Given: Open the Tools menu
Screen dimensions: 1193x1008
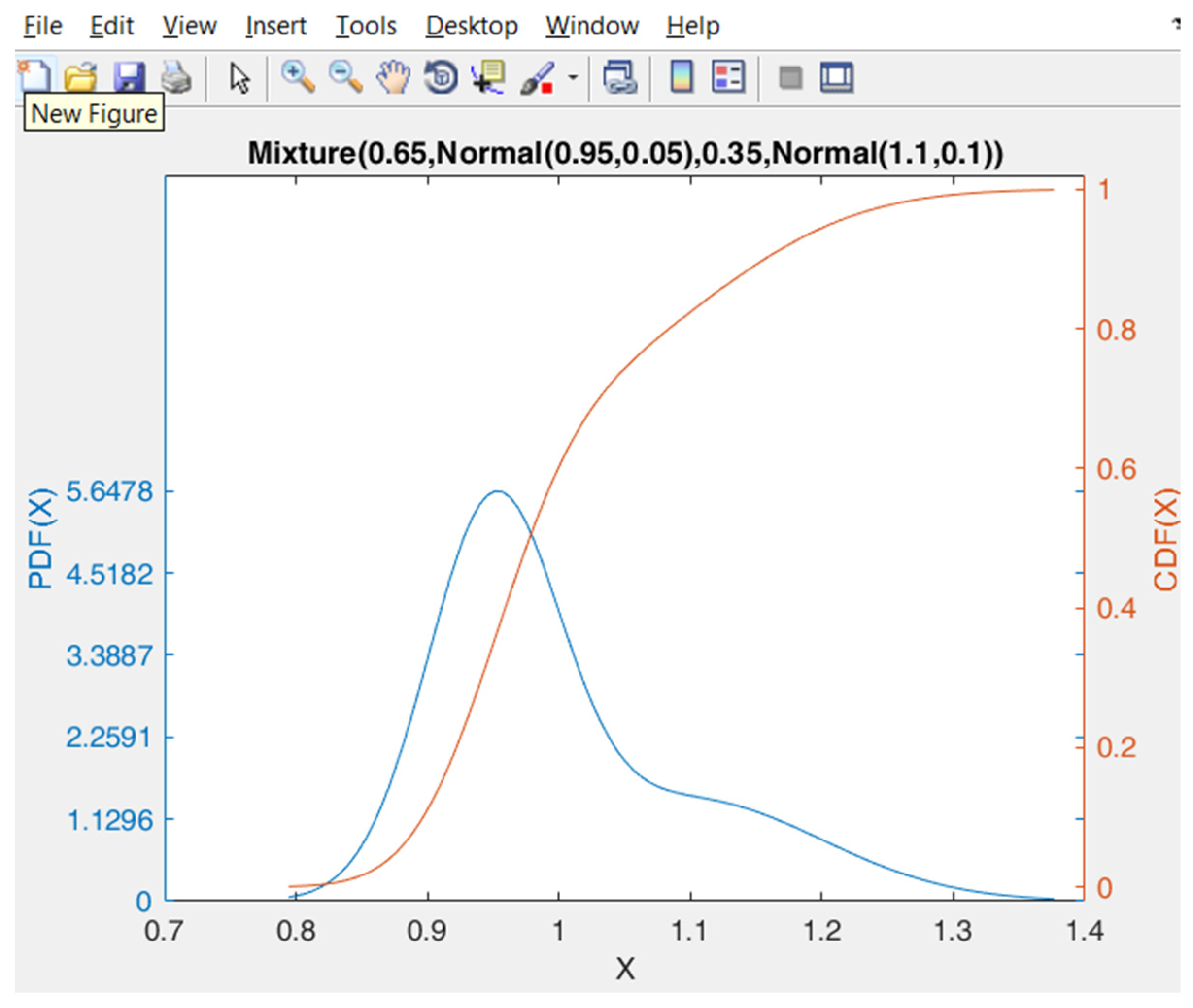Looking at the screenshot, I should [366, 25].
